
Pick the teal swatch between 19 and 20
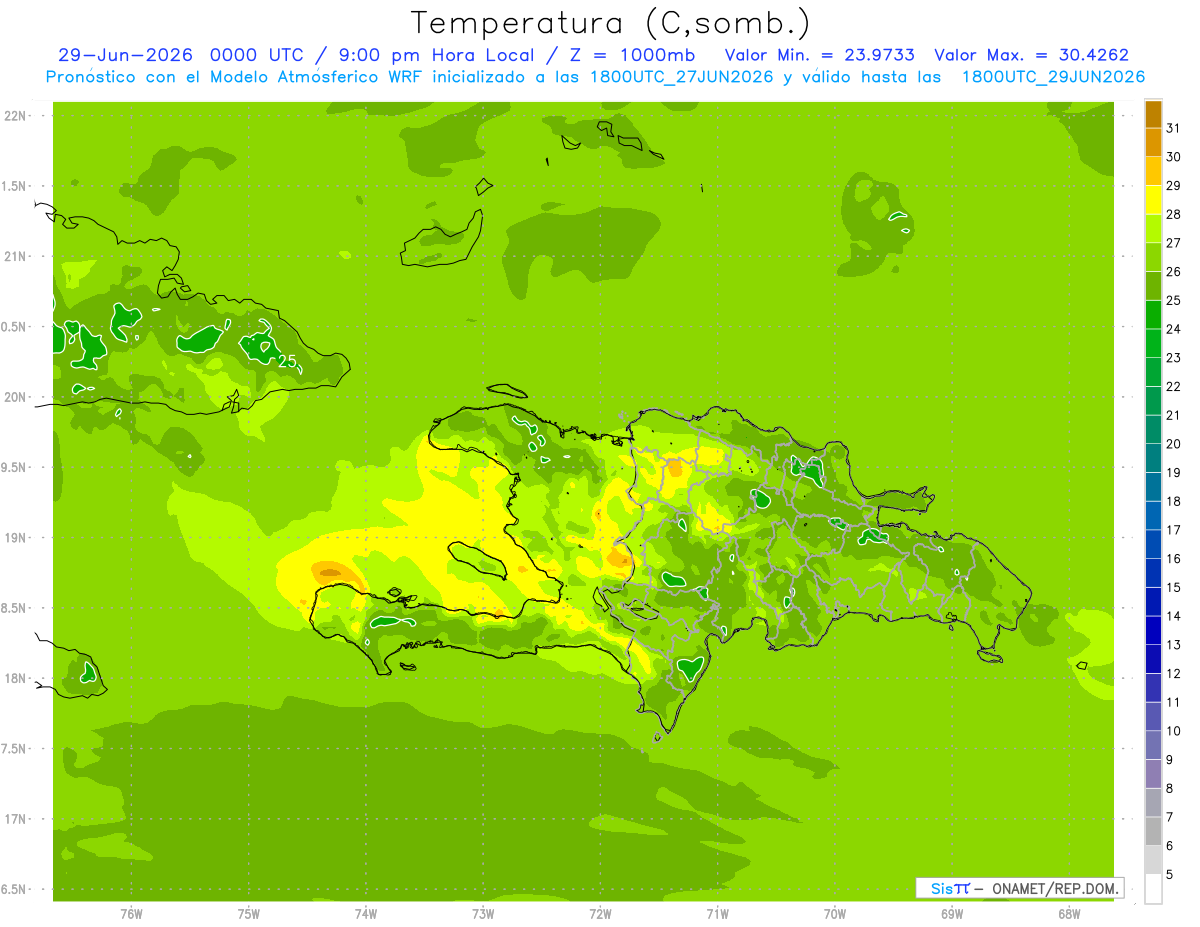pos(1153,458)
